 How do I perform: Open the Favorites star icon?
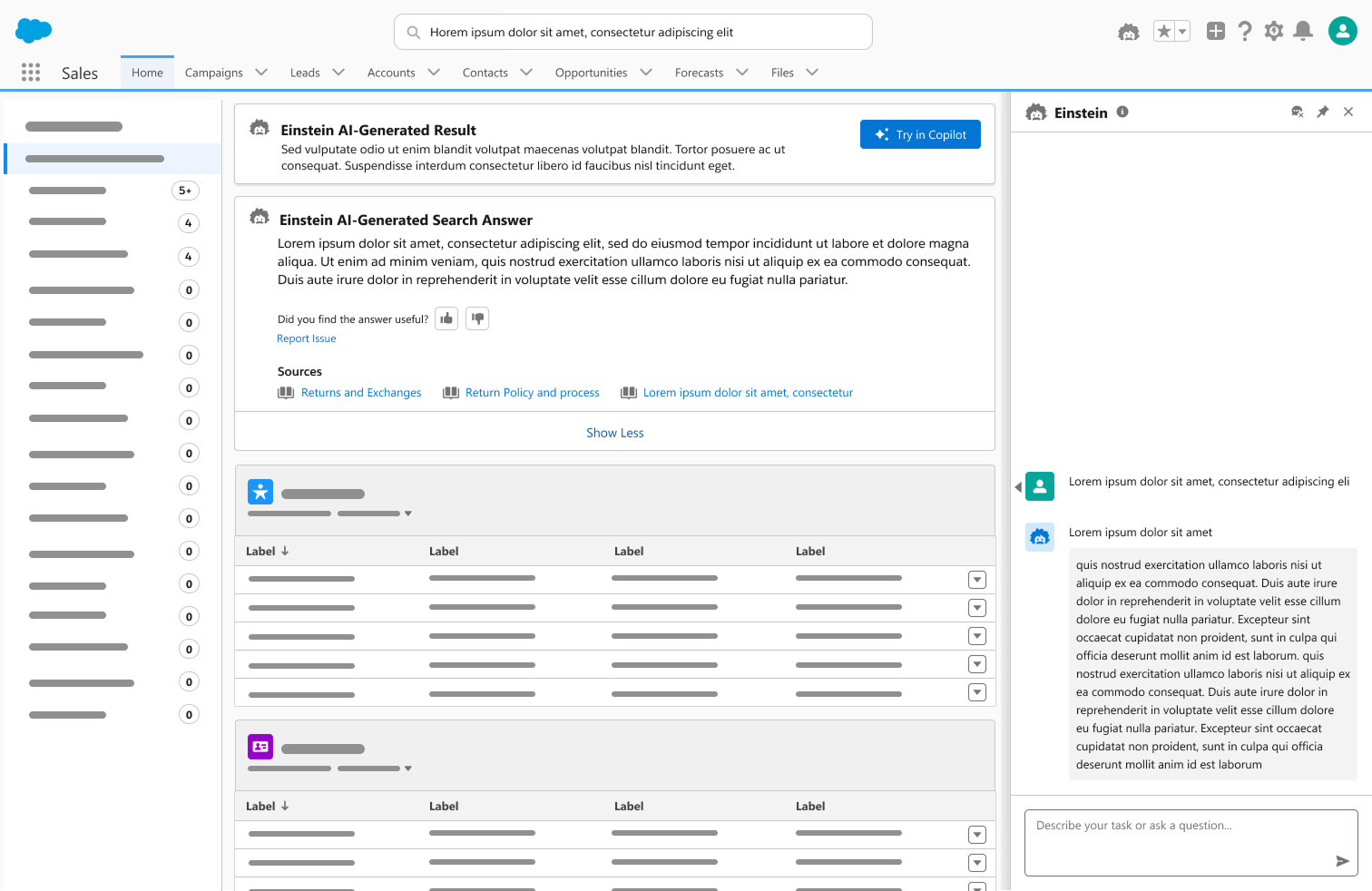[x=1163, y=32]
